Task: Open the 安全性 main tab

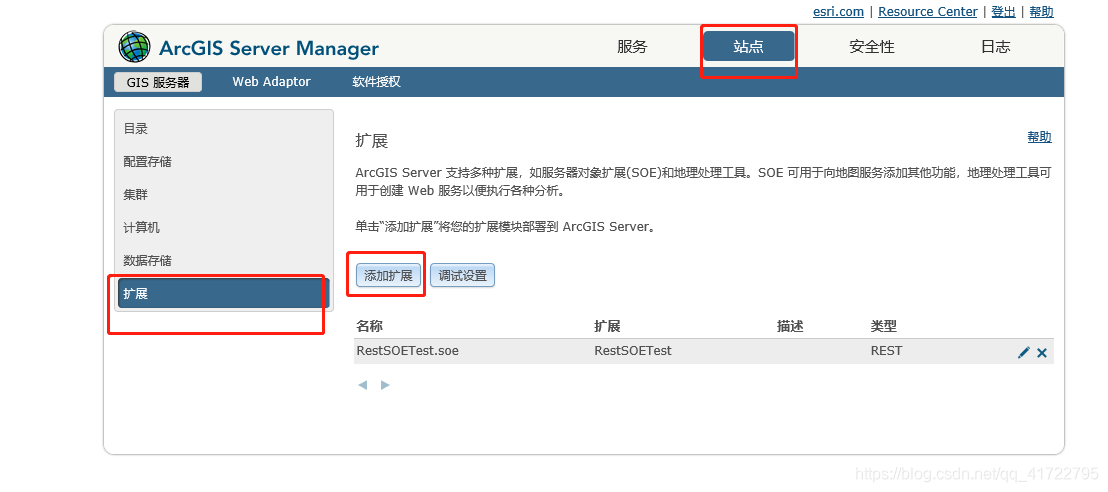Action: 872,47
